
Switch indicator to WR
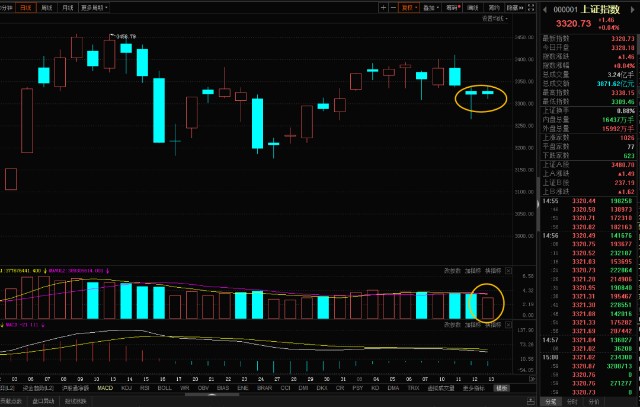coord(184,388)
